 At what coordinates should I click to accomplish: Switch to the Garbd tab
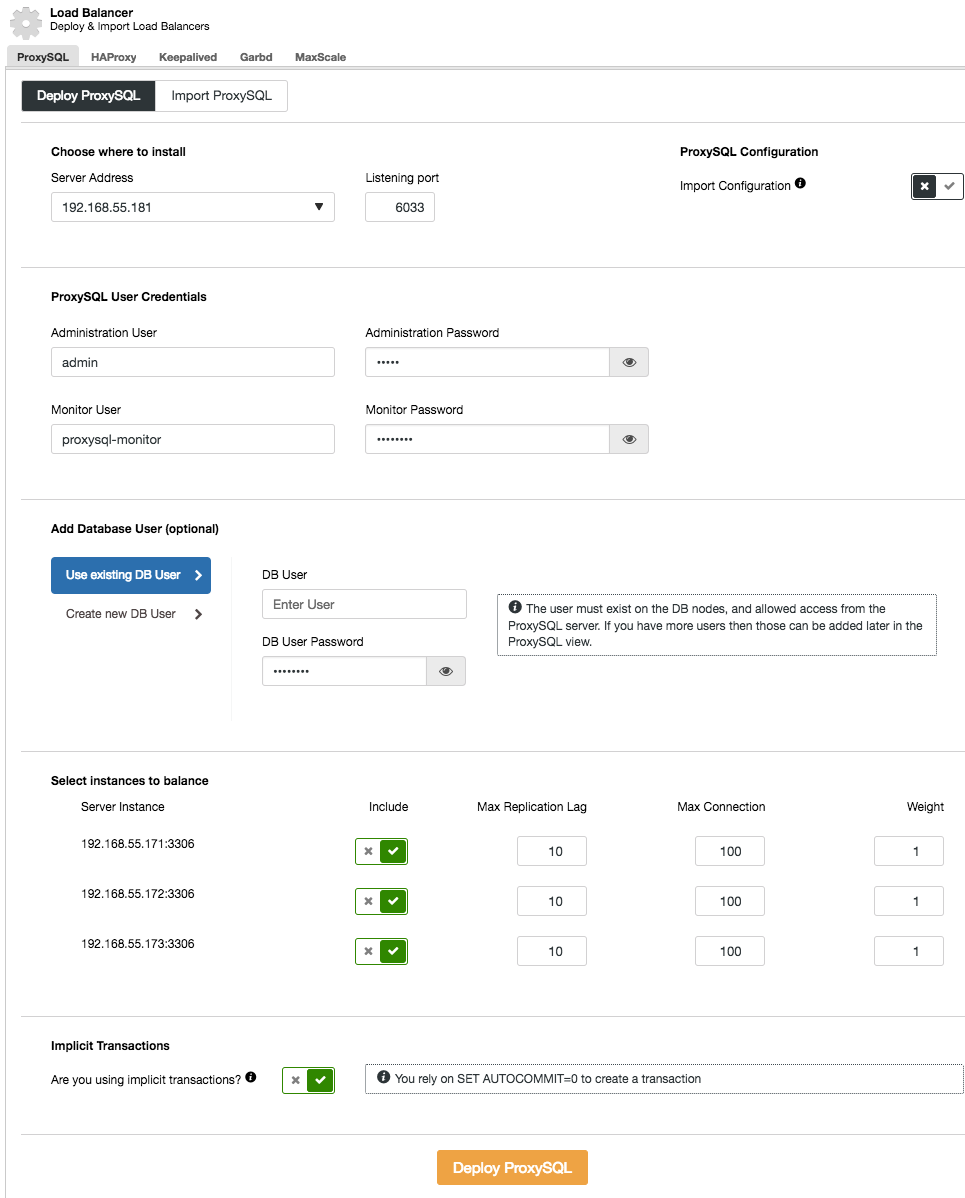click(256, 57)
